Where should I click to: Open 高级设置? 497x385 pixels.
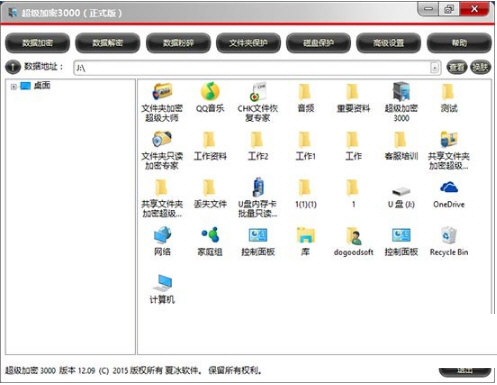pos(389,43)
